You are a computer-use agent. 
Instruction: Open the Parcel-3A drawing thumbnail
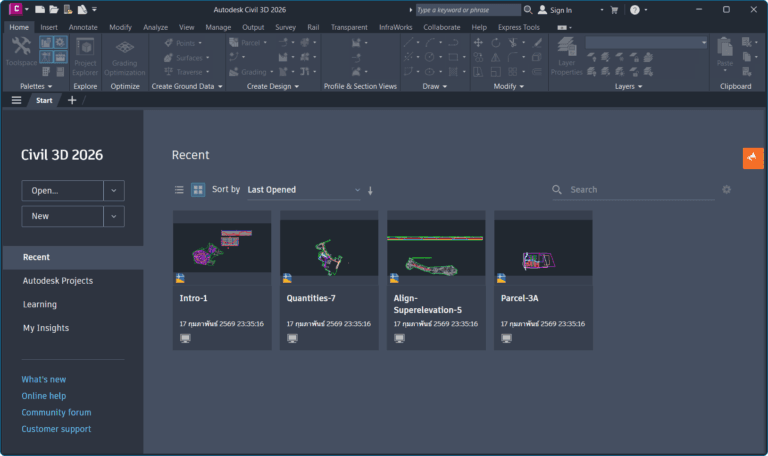(543, 248)
